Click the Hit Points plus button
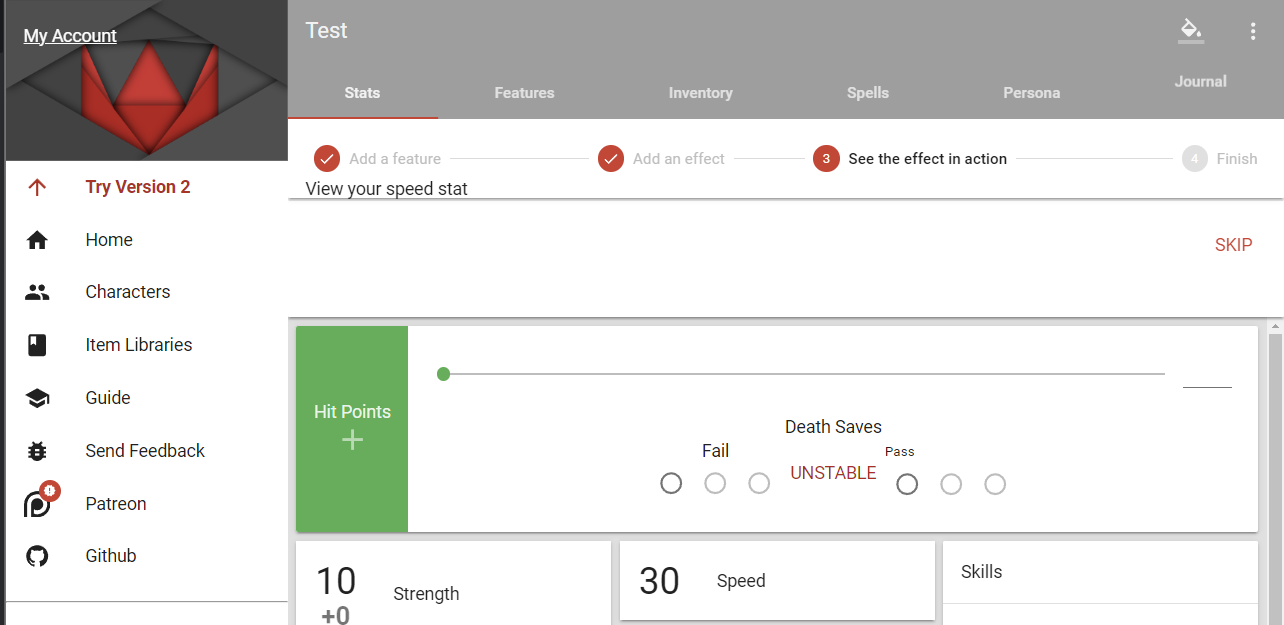The height and width of the screenshot is (625, 1284). (x=352, y=440)
